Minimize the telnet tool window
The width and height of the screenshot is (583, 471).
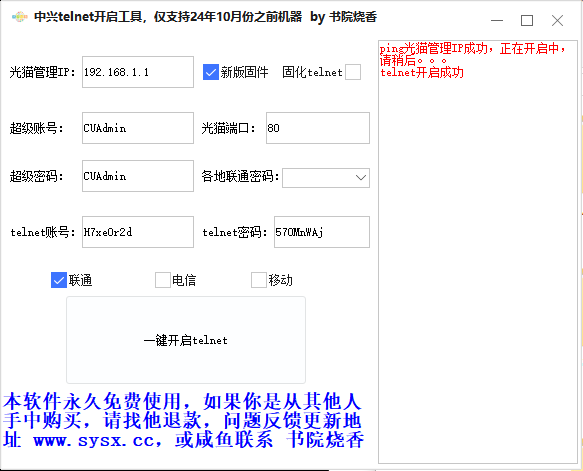497,20
